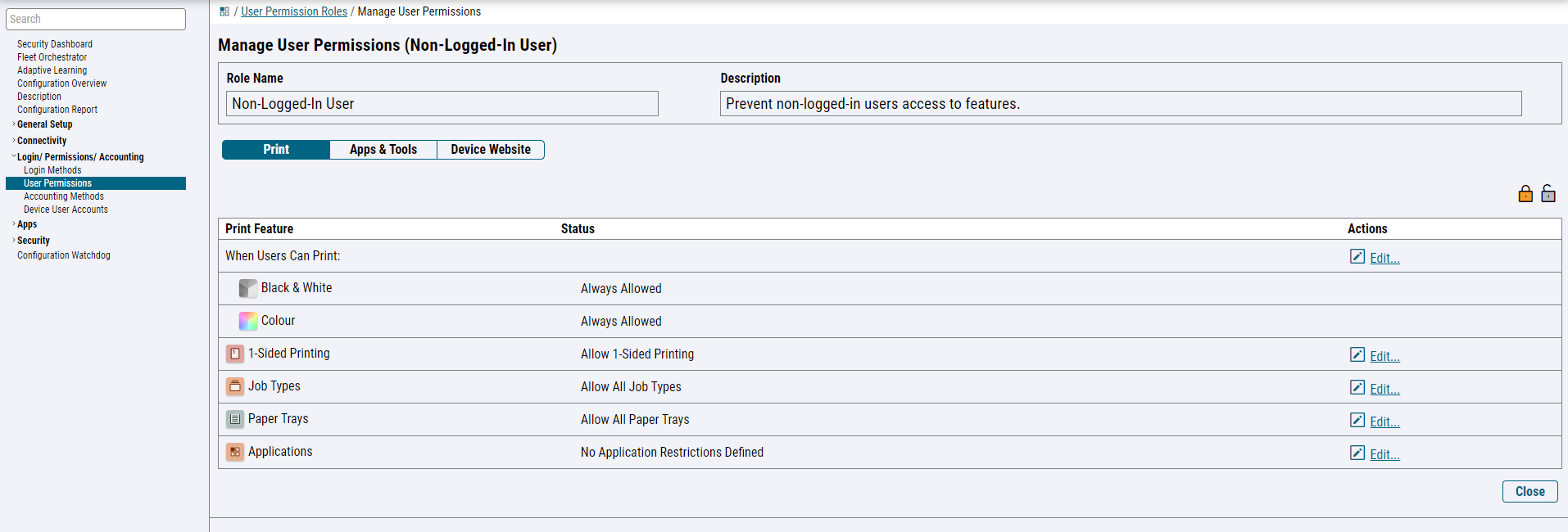Click the home icon in breadcrumb

[x=224, y=11]
